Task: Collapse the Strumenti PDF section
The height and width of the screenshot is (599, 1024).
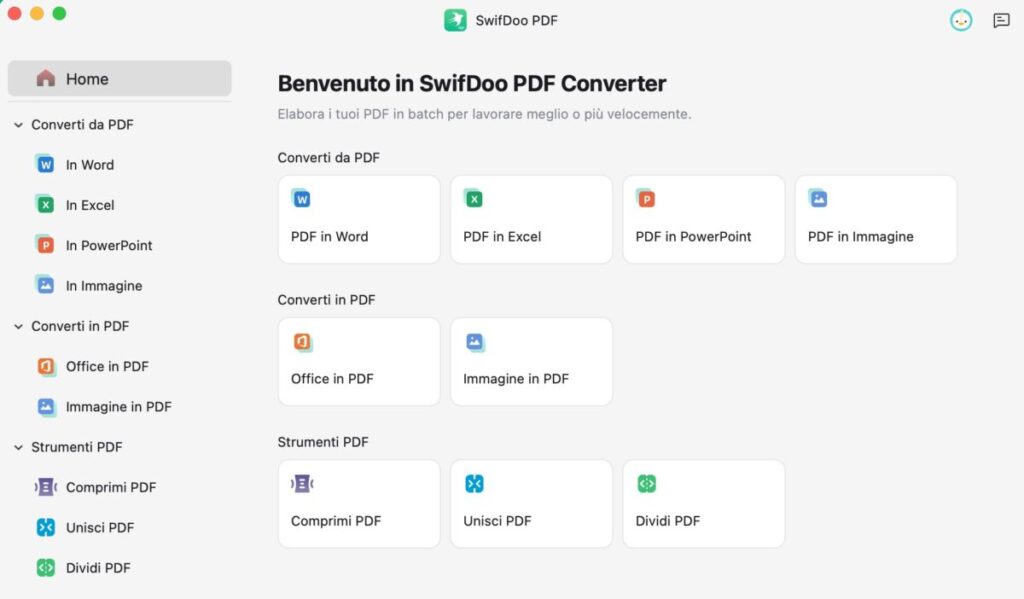Action: (18, 447)
